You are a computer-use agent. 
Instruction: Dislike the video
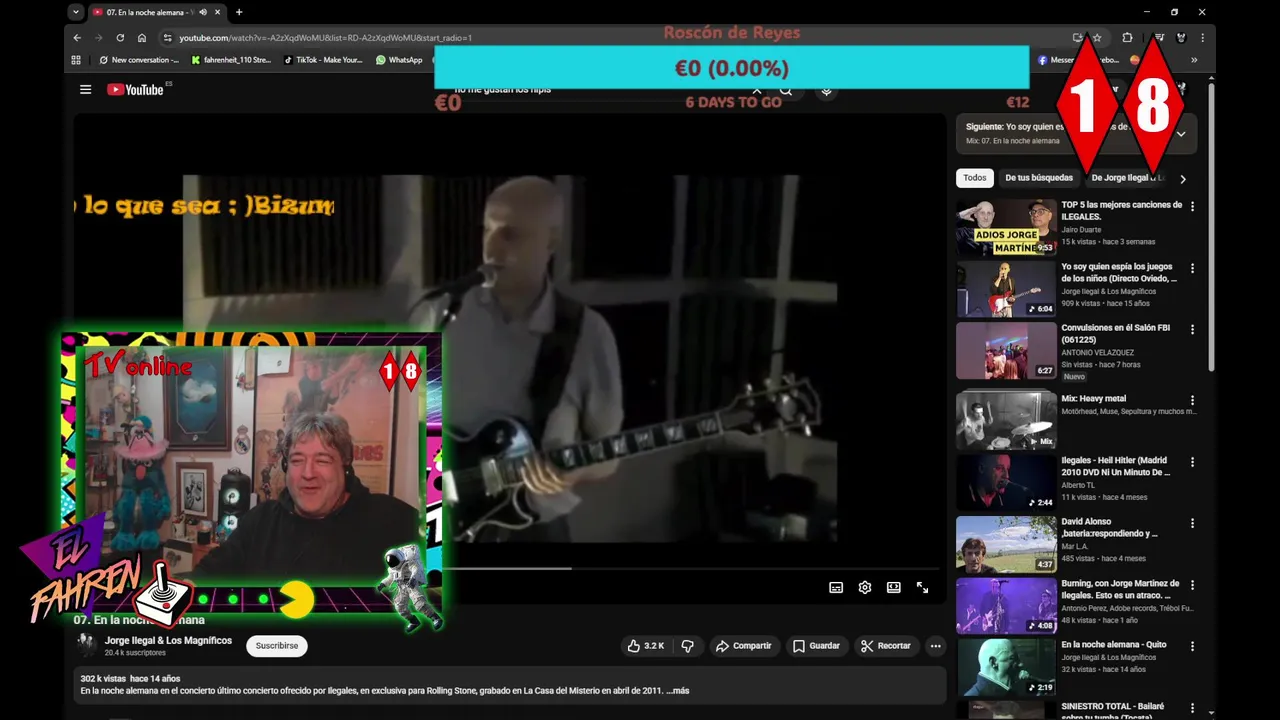pyautogui.click(x=687, y=646)
